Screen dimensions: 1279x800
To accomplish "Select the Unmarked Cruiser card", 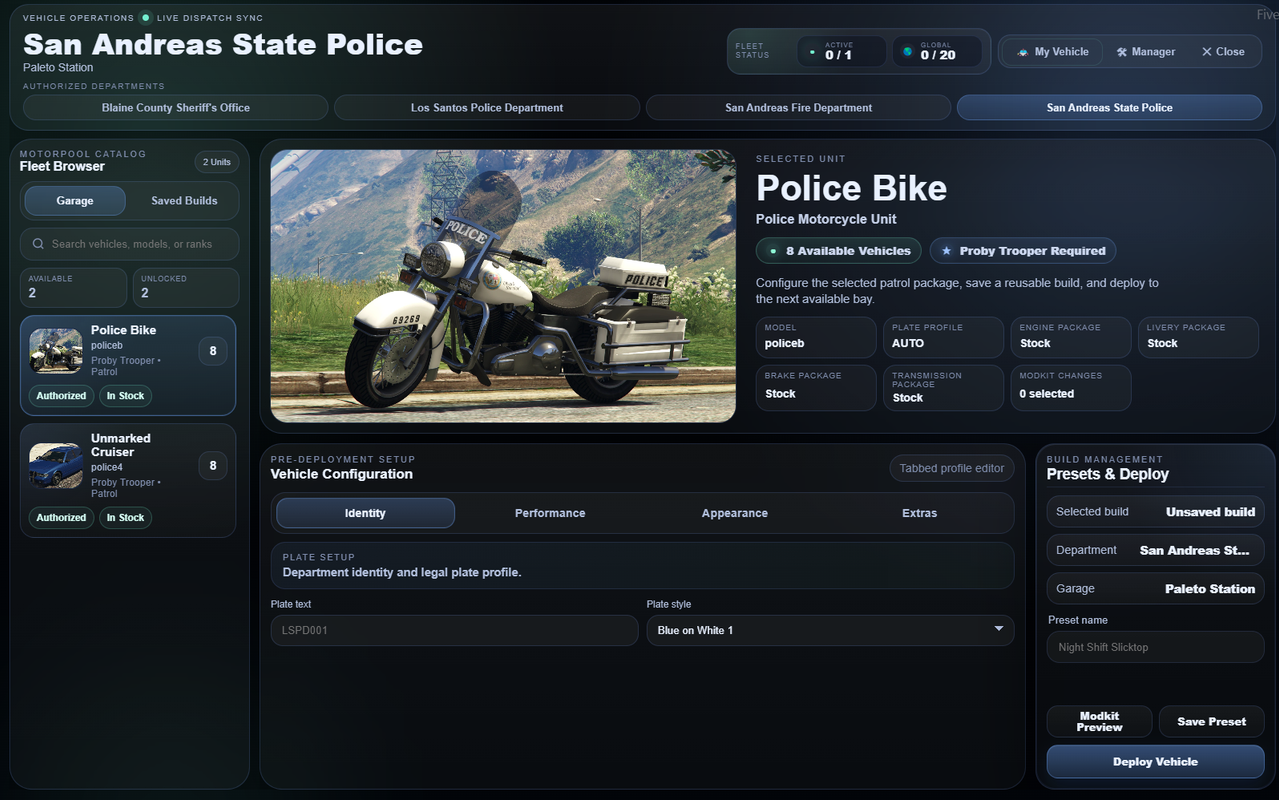I will tap(128, 481).
